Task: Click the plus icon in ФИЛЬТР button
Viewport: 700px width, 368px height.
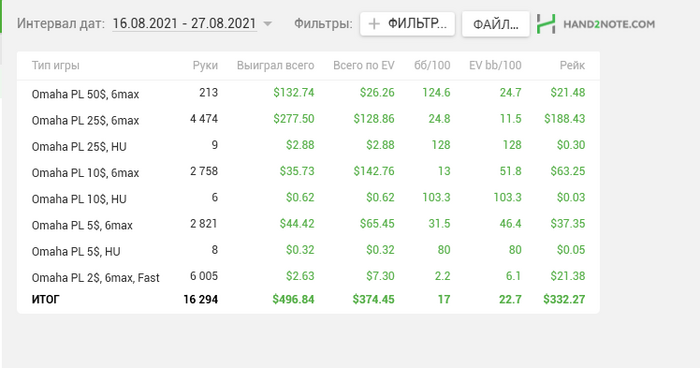Action: click(x=374, y=24)
